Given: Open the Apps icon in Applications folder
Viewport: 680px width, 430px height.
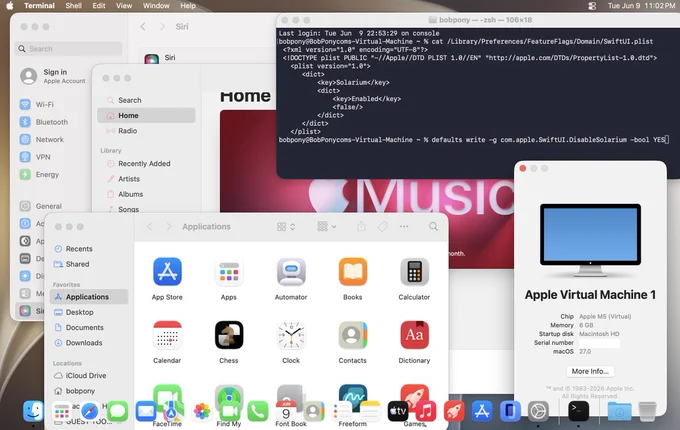Looking at the screenshot, I should tap(229, 272).
